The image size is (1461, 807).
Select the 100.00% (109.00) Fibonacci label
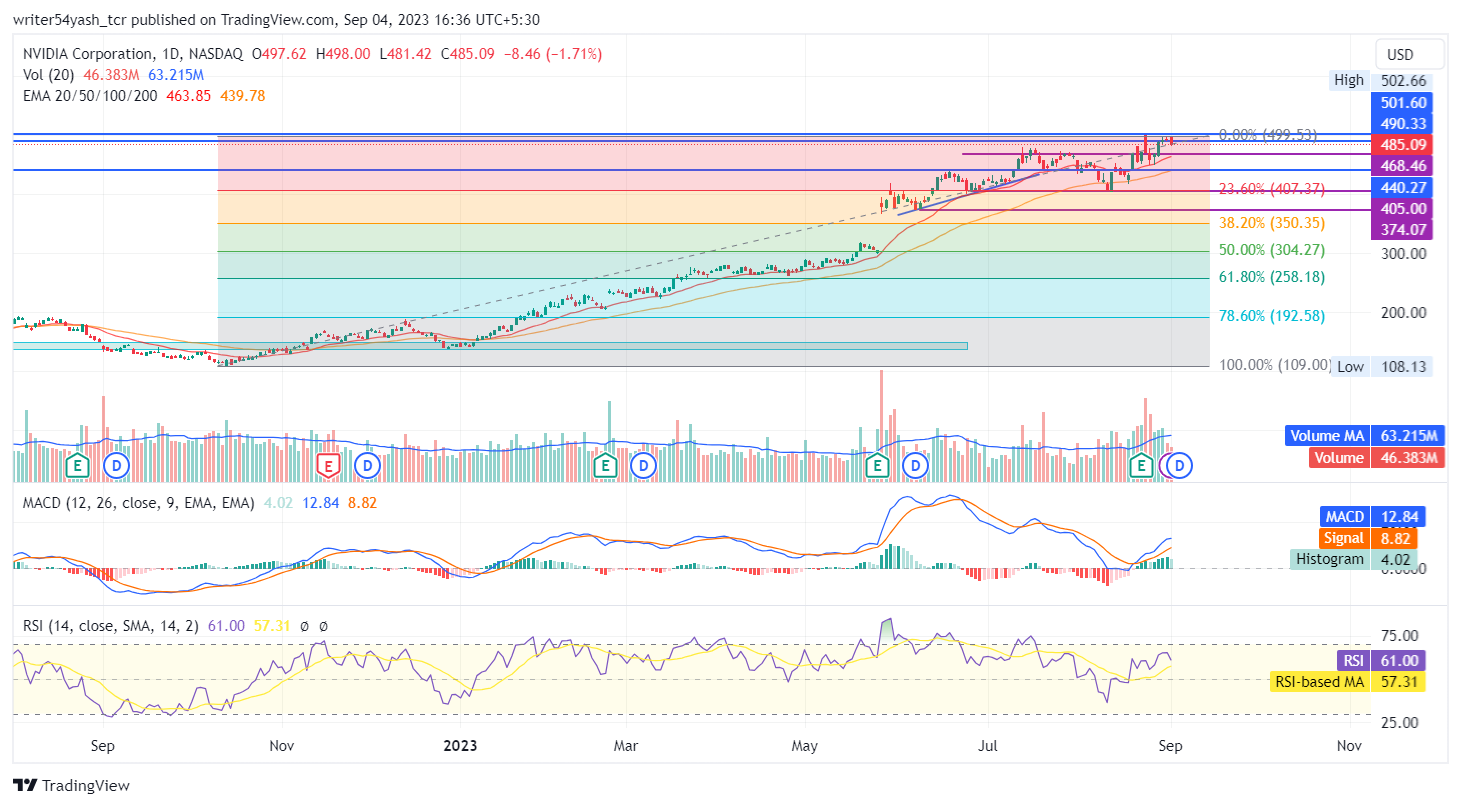[x=1275, y=366]
